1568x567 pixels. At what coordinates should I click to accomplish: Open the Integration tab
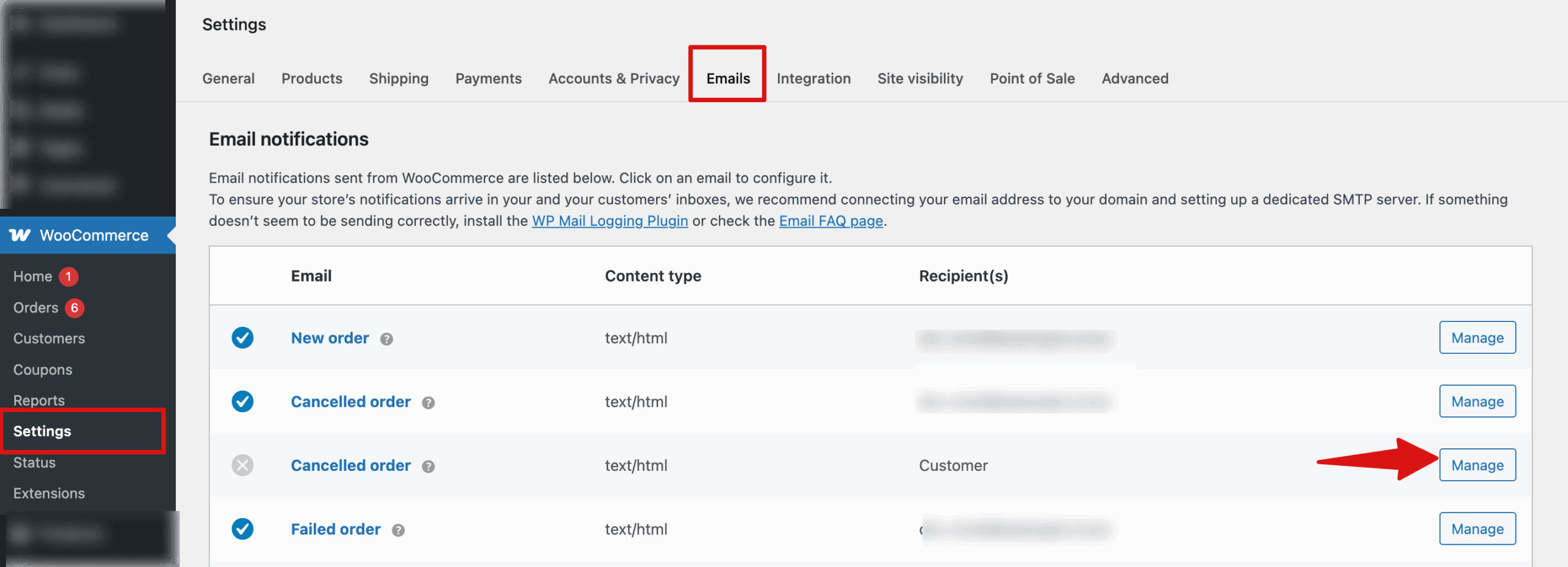813,78
